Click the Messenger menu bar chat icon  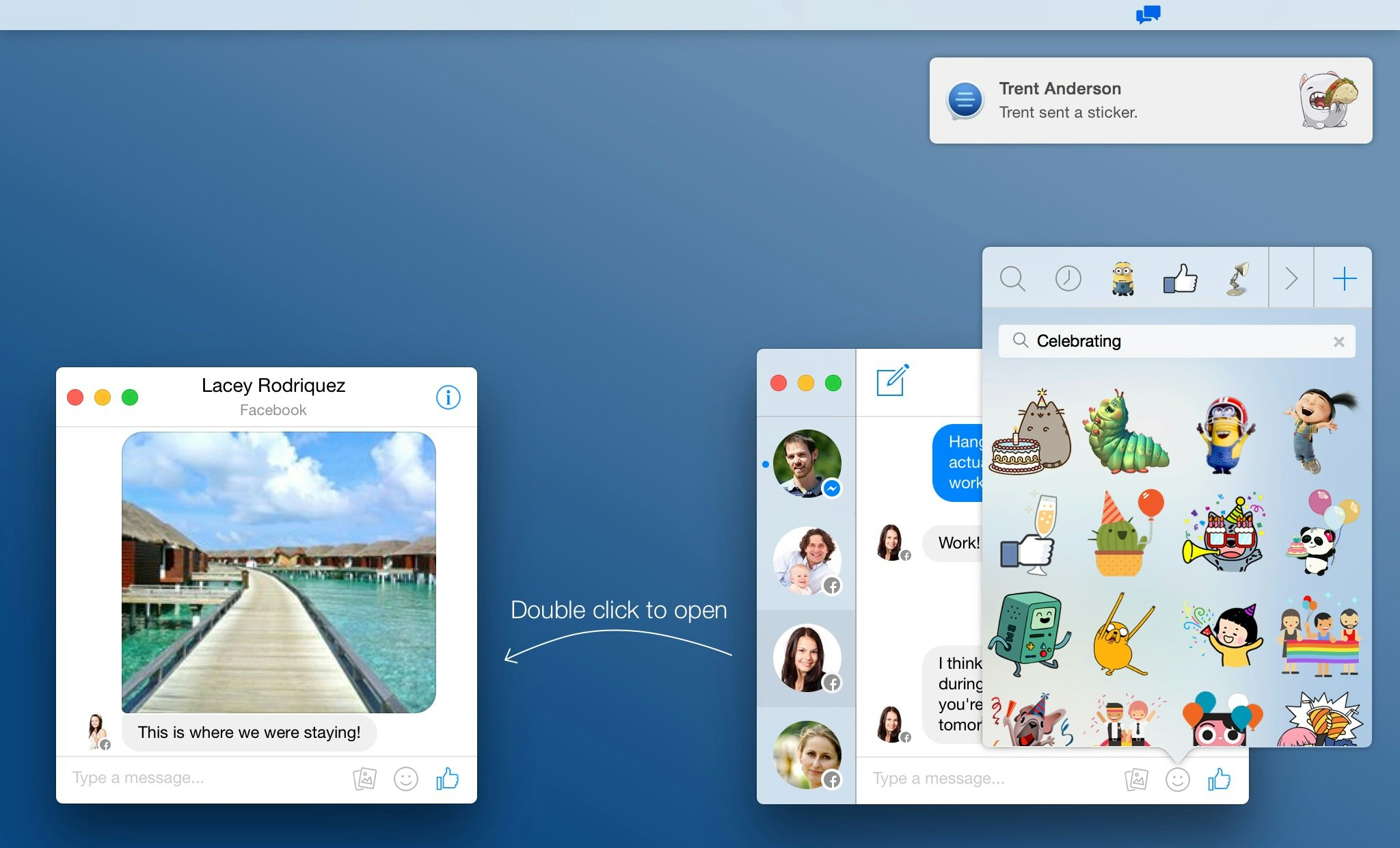[1148, 14]
